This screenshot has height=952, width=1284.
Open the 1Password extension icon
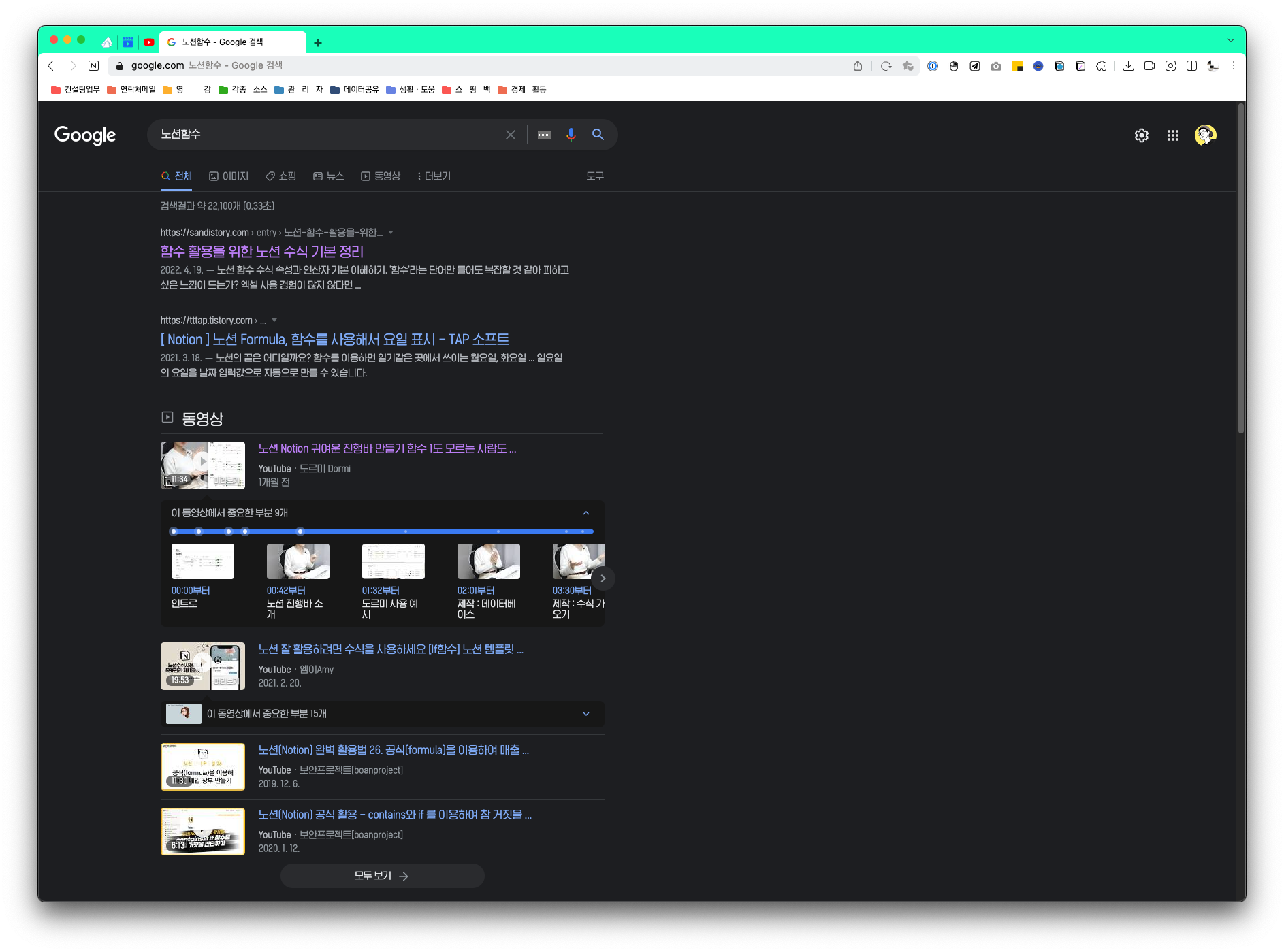tap(933, 66)
